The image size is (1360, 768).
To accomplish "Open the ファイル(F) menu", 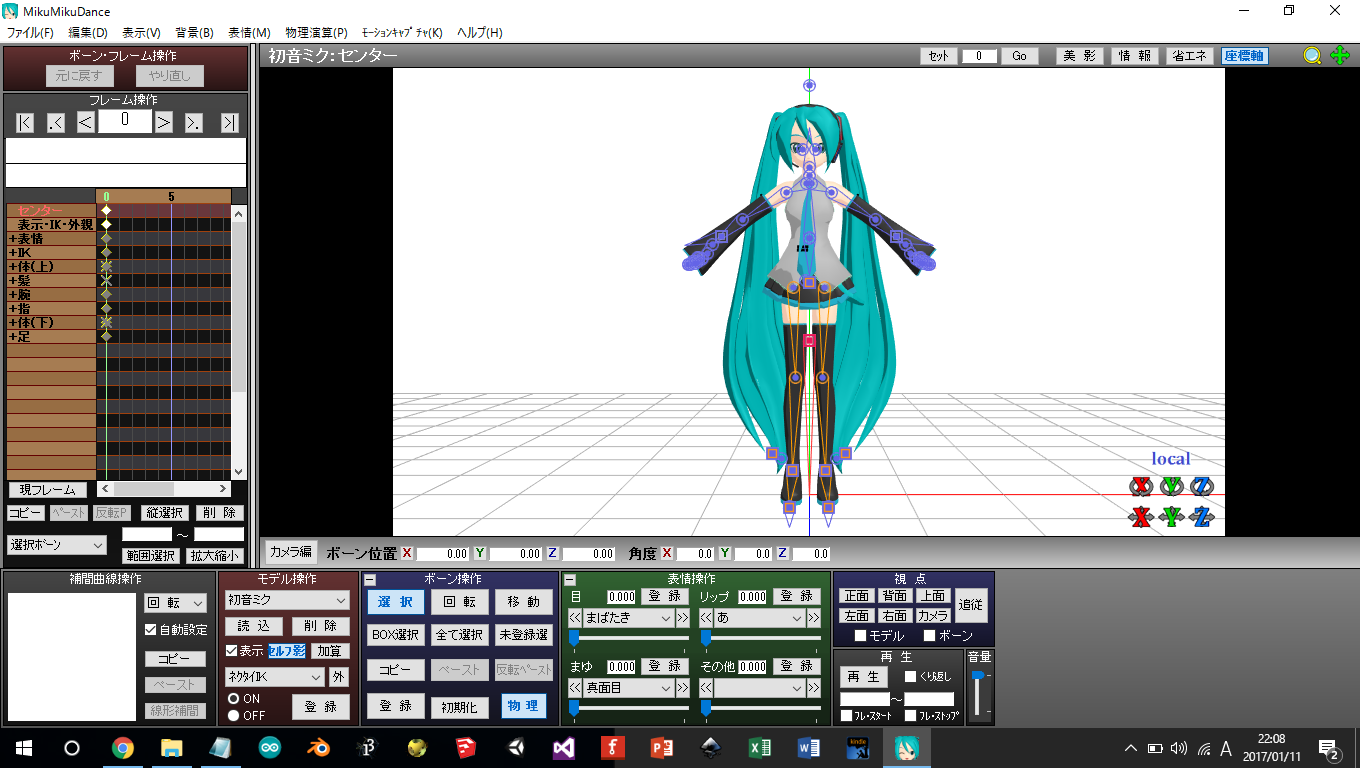I will pos(30,33).
